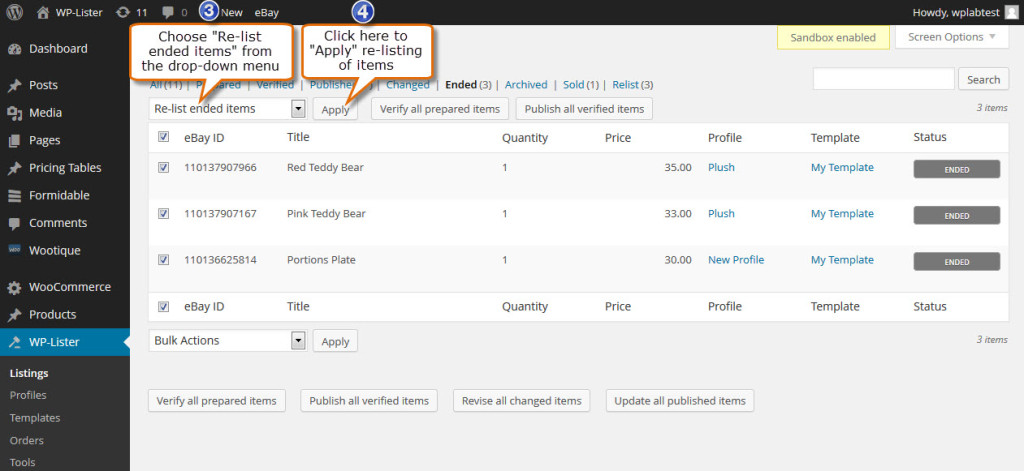Click the Wootique woo icon

tap(14, 250)
